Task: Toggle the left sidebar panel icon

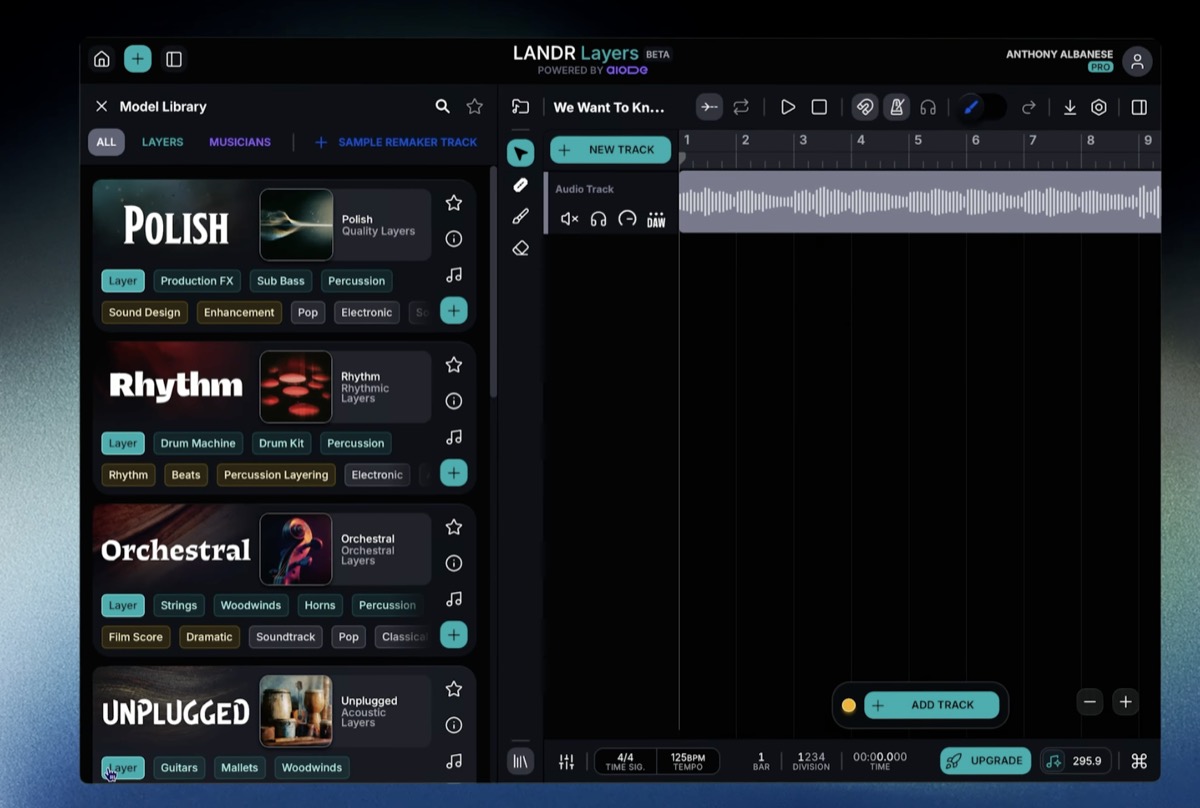Action: 174,59
